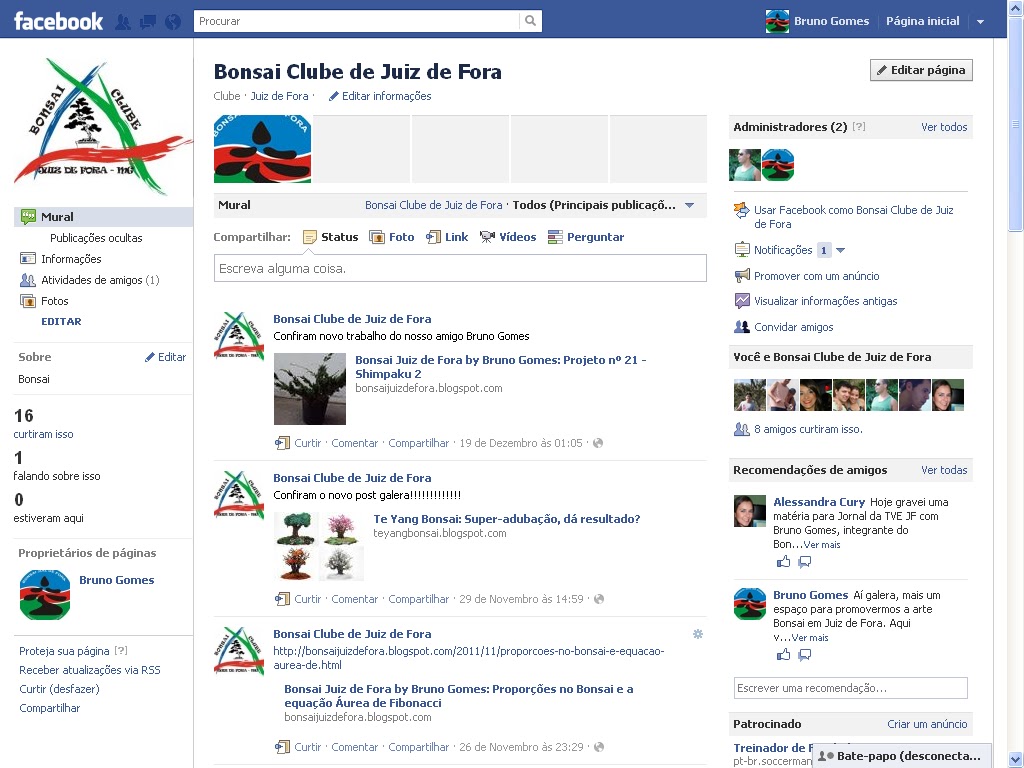The height and width of the screenshot is (768, 1024).
Task: Like Alessandra Cury's recommendation thumbs-up icon
Action: 783,562
